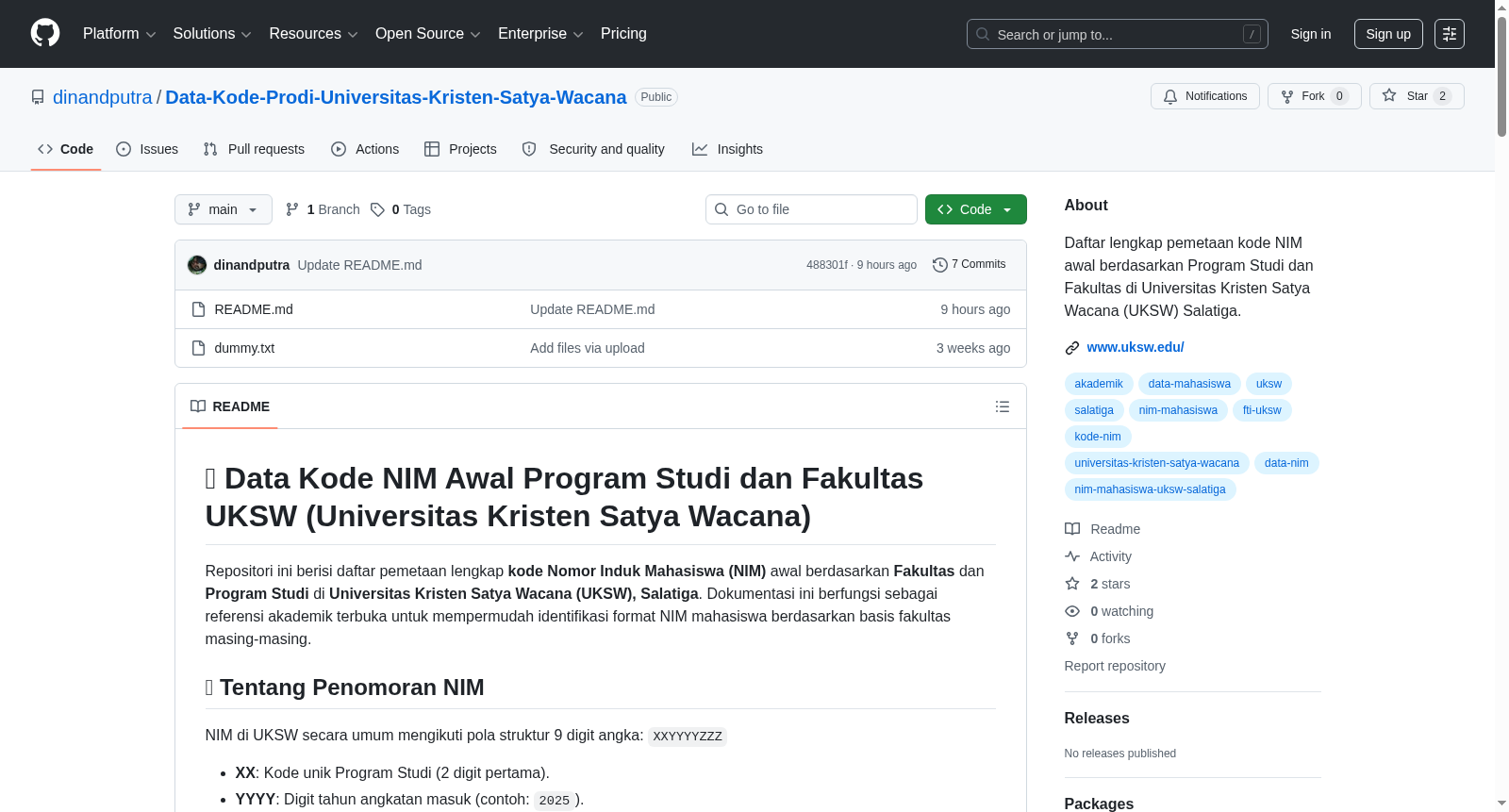The height and width of the screenshot is (812, 1509).
Task: Click the link icon beside www.uksw.edu
Action: [1072, 348]
